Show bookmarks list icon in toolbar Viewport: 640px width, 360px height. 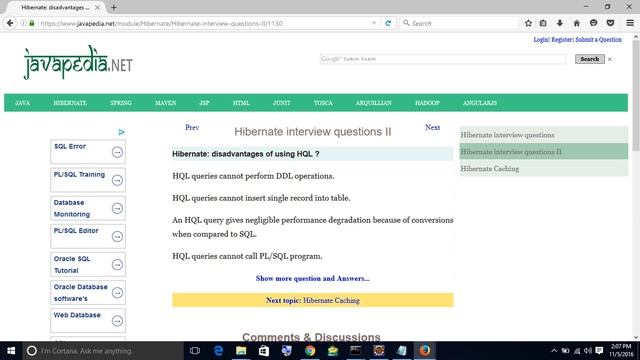pyautogui.click(x=543, y=23)
